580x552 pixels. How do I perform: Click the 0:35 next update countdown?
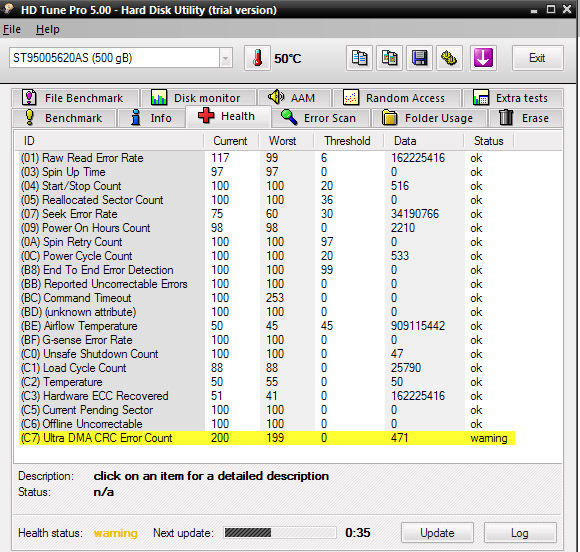point(358,533)
